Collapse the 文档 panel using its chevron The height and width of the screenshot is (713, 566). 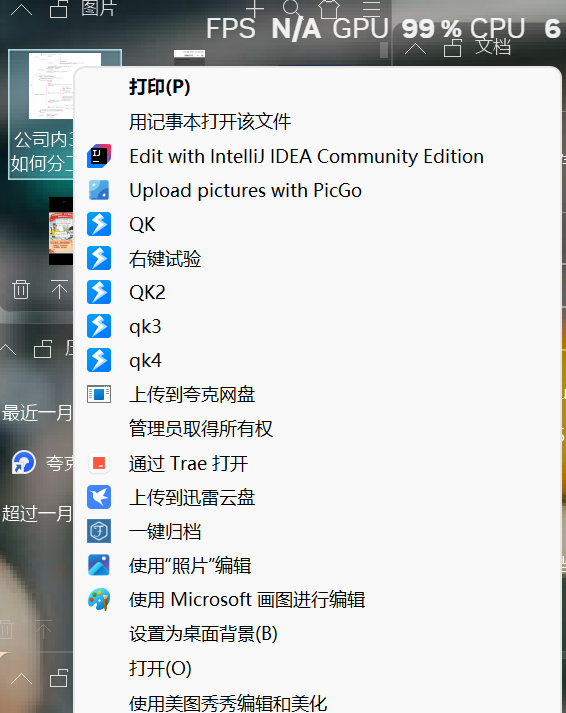click(x=416, y=48)
